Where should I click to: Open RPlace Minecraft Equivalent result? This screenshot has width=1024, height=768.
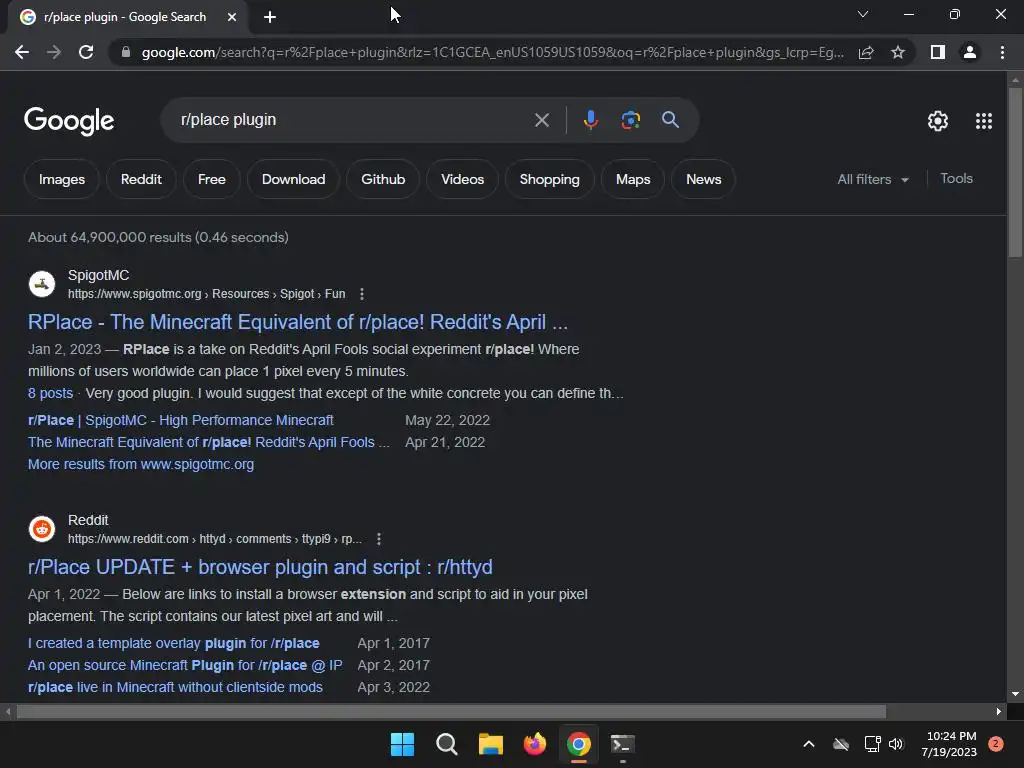tap(298, 322)
